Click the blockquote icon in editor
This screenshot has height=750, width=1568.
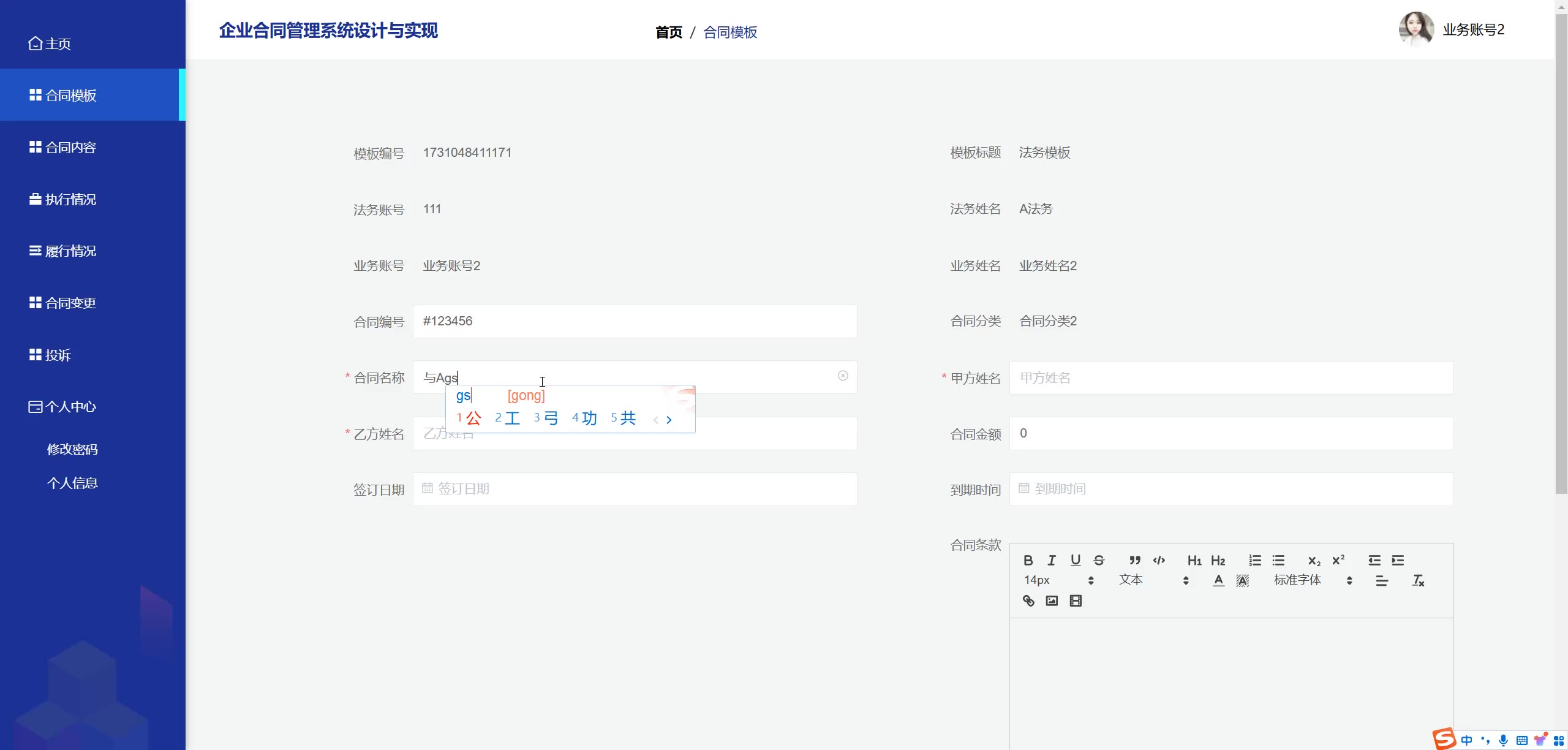point(1135,560)
